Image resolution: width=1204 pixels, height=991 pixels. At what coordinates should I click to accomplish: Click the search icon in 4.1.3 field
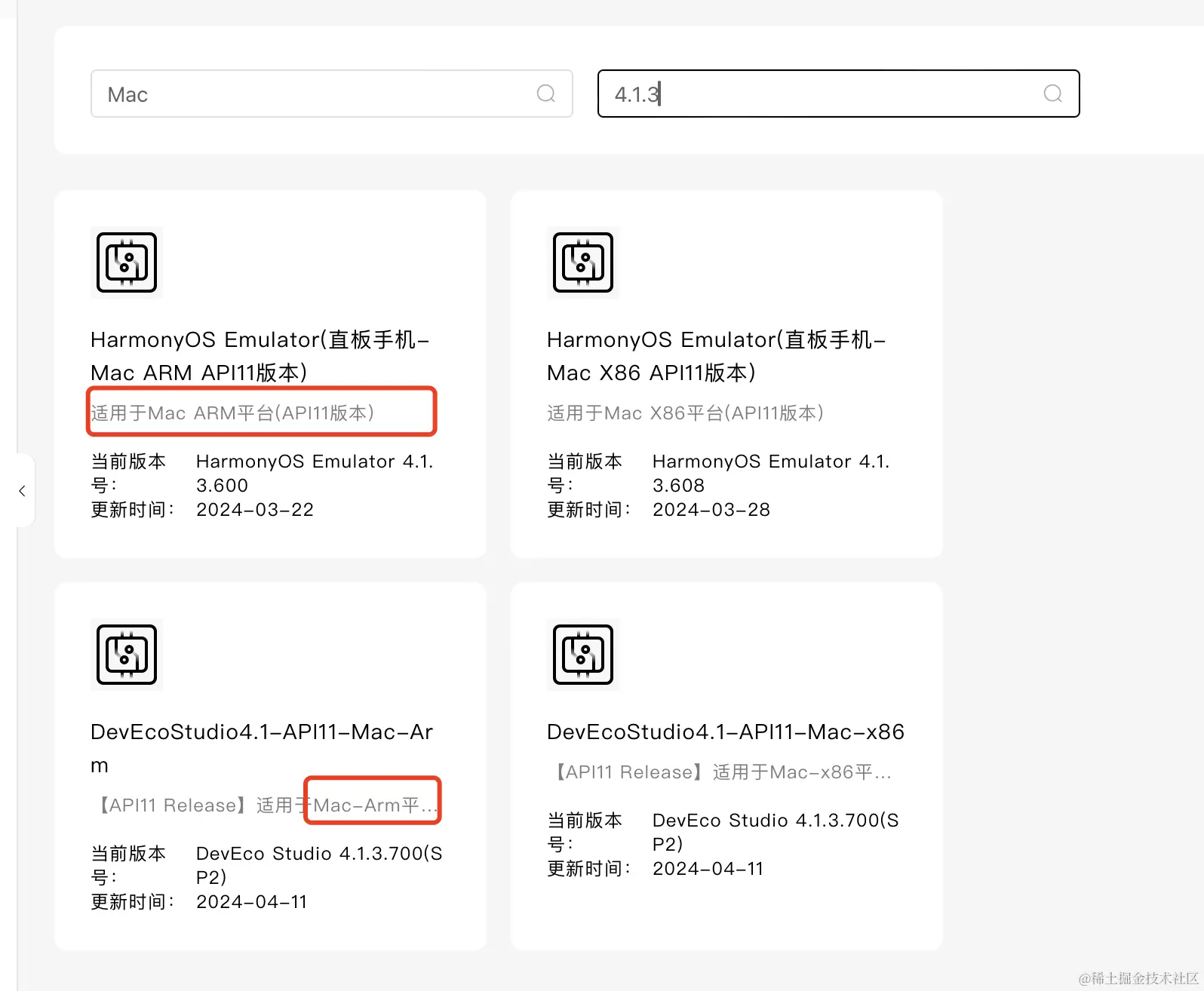pyautogui.click(x=1053, y=94)
